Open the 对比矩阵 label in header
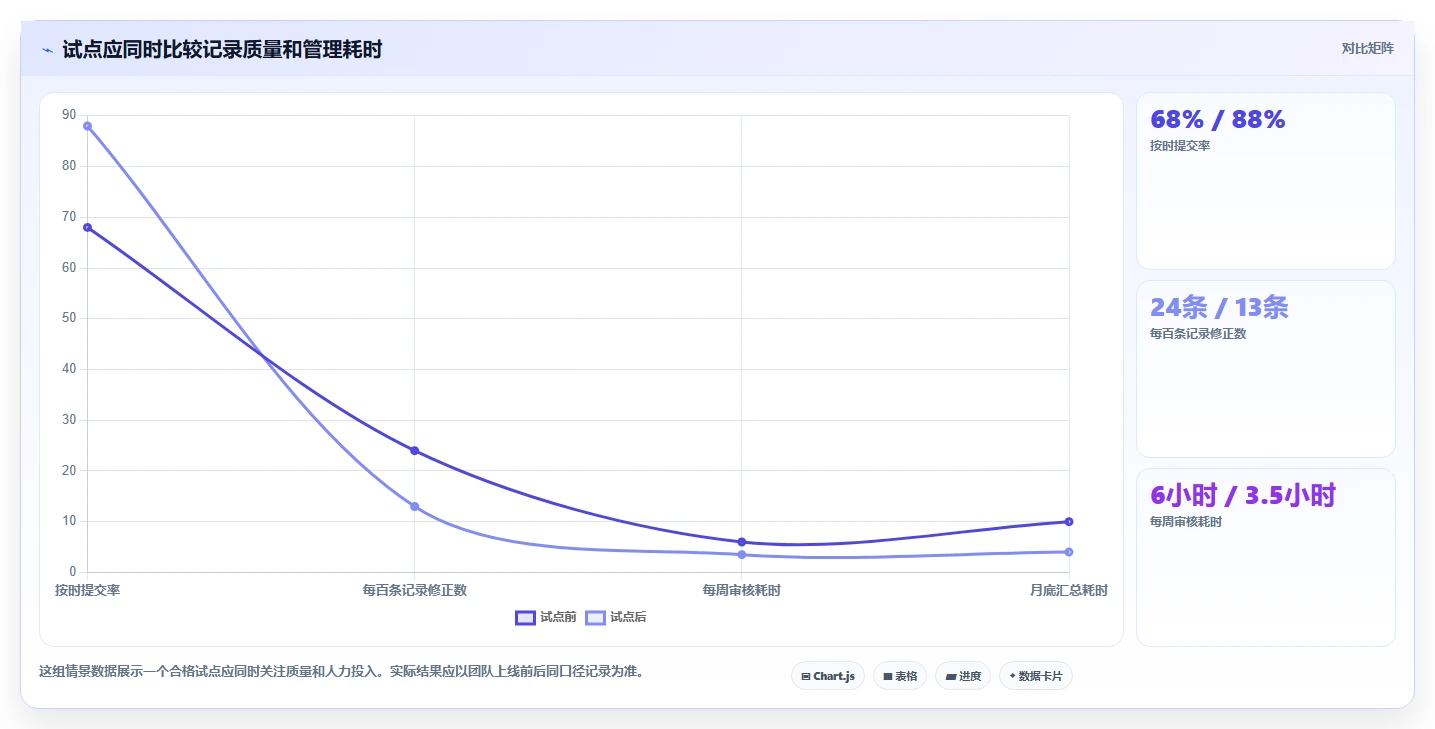 point(1367,48)
